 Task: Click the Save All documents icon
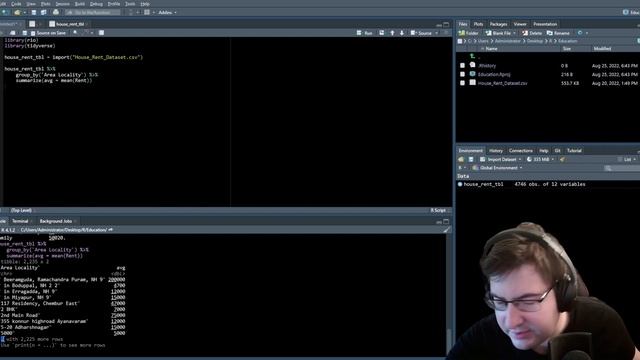coord(43,13)
